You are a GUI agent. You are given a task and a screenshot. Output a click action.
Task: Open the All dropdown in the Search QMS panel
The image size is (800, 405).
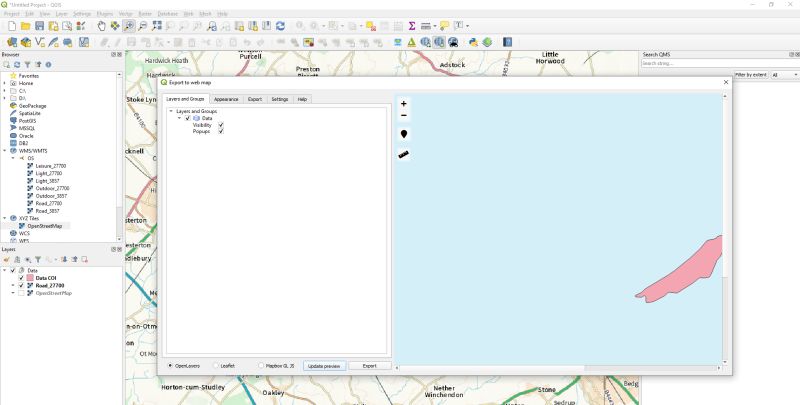[x=785, y=75]
